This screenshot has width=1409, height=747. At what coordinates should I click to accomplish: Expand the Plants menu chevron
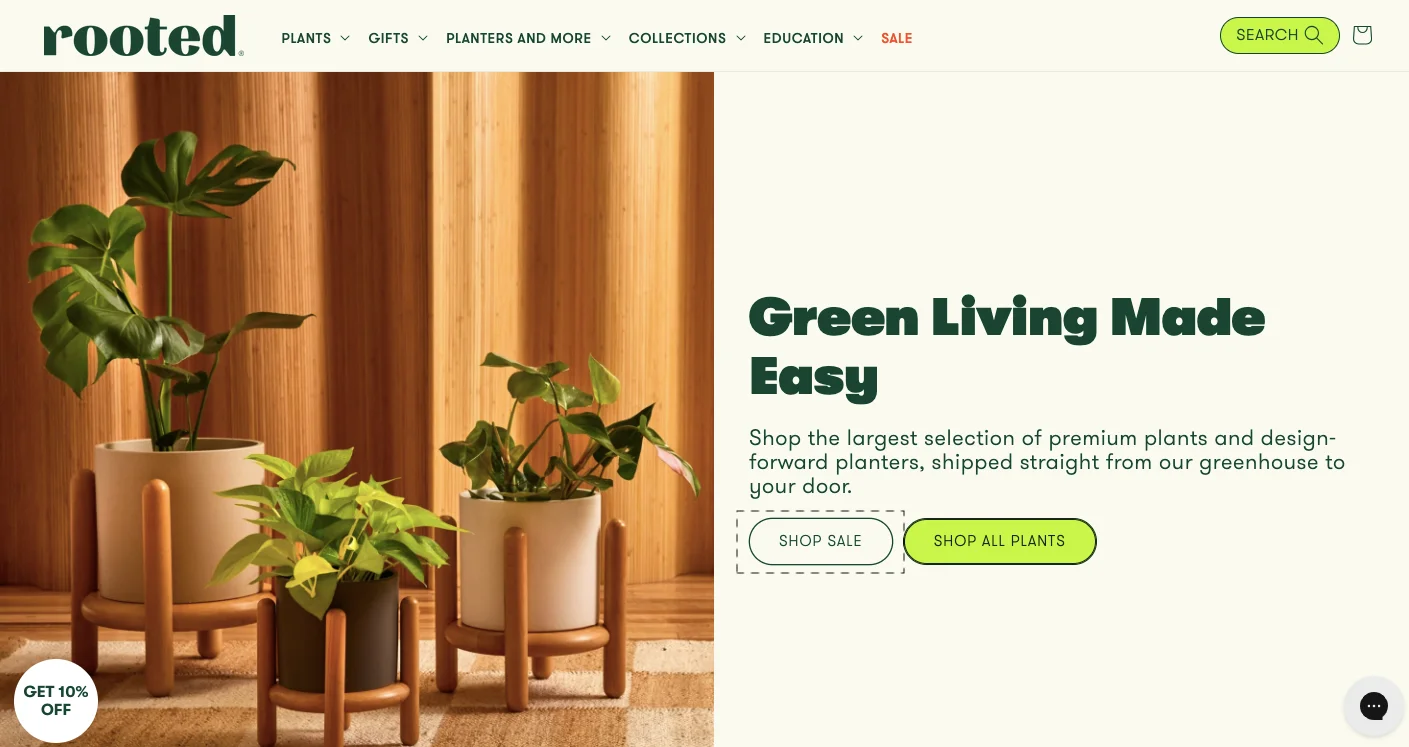click(345, 38)
